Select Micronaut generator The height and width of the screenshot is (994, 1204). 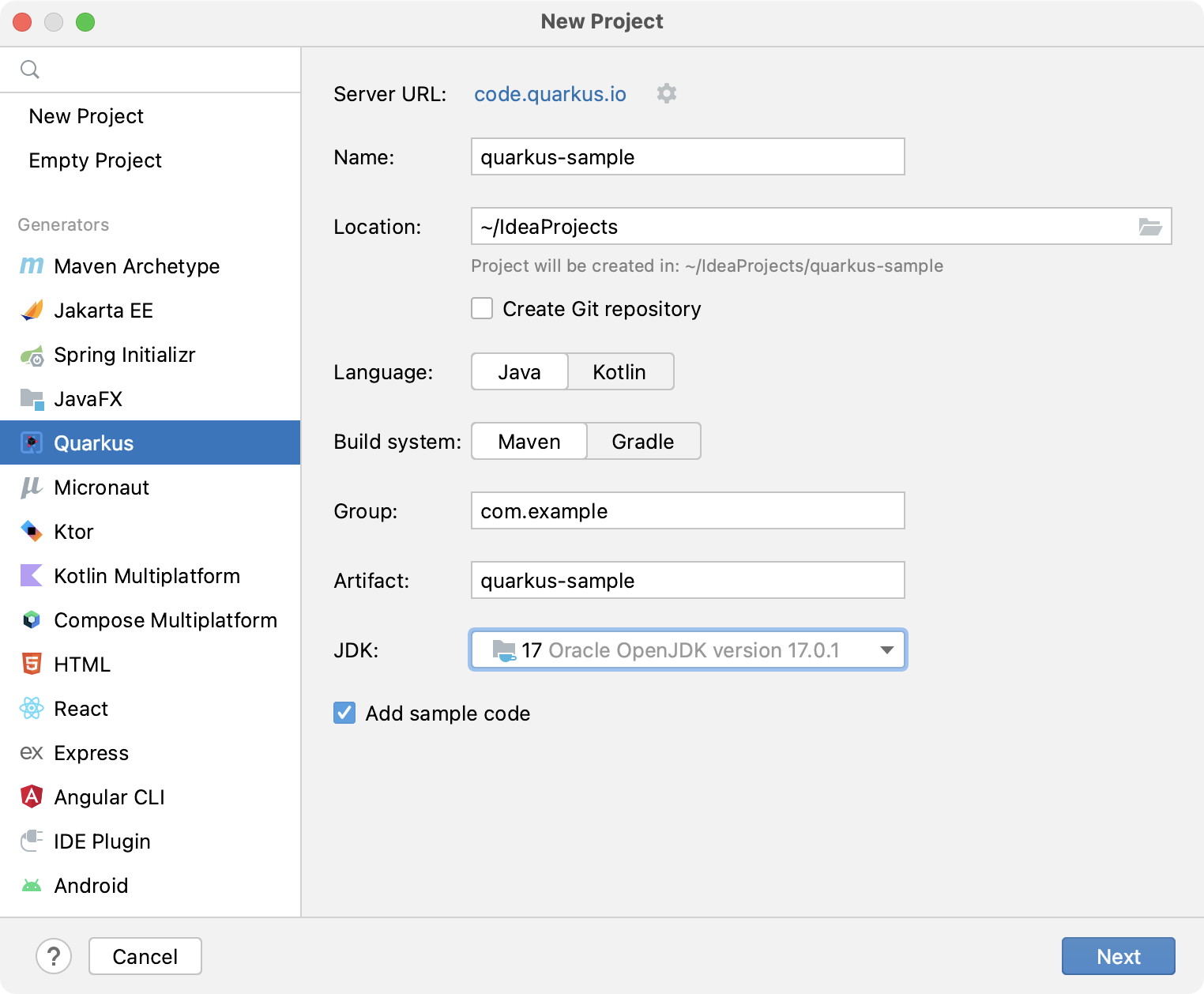(x=150, y=488)
